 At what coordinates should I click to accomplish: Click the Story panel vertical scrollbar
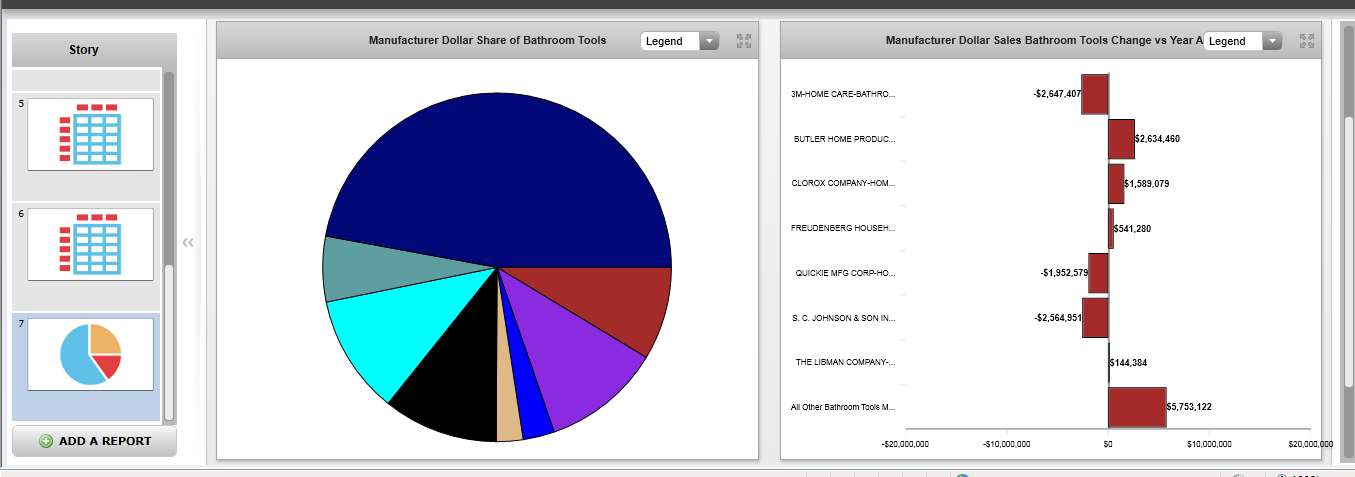point(169,340)
